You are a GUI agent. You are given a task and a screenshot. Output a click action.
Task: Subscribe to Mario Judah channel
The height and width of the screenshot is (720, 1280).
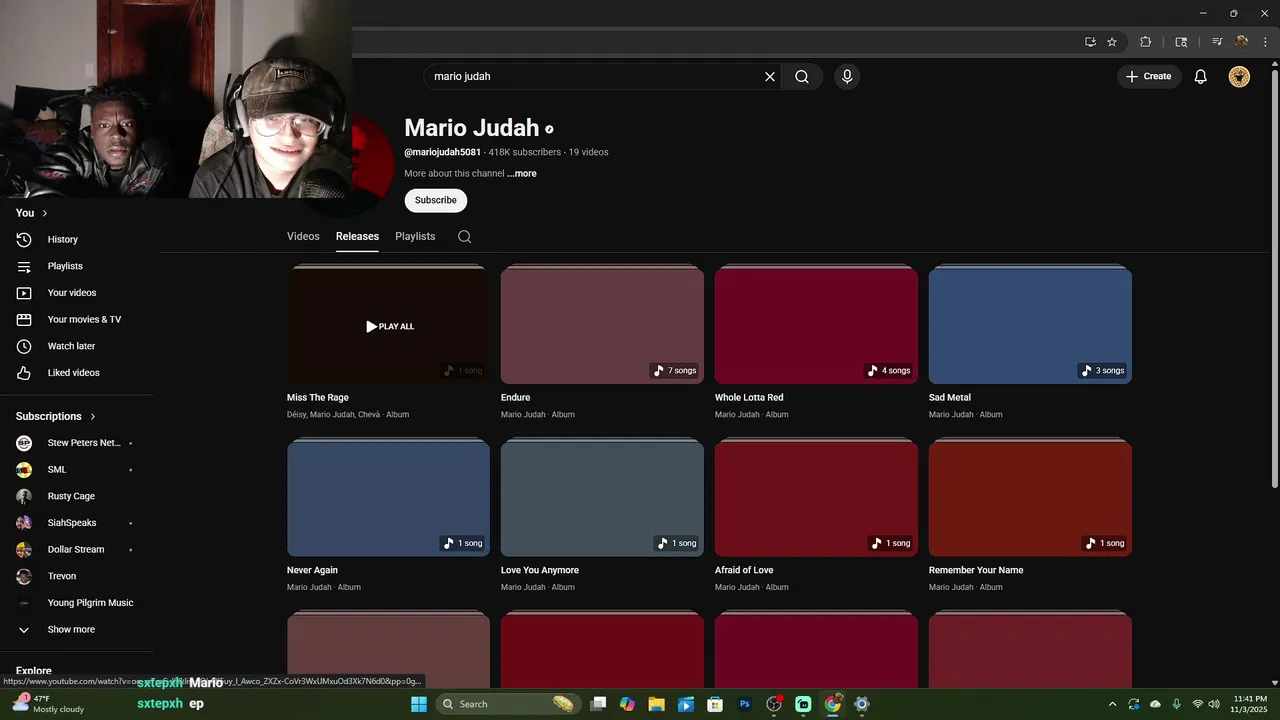[x=435, y=200]
